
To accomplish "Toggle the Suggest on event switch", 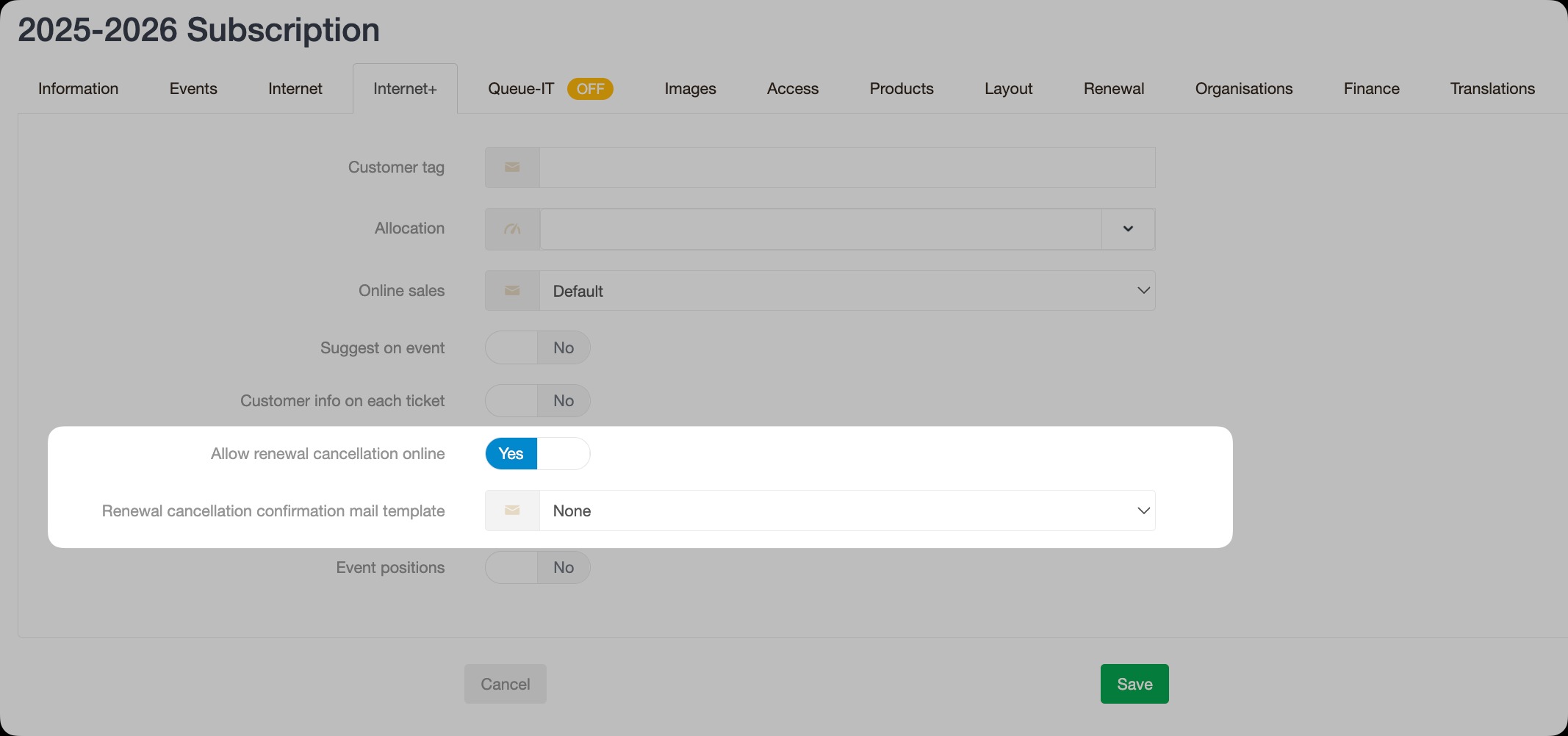I will tap(538, 347).
